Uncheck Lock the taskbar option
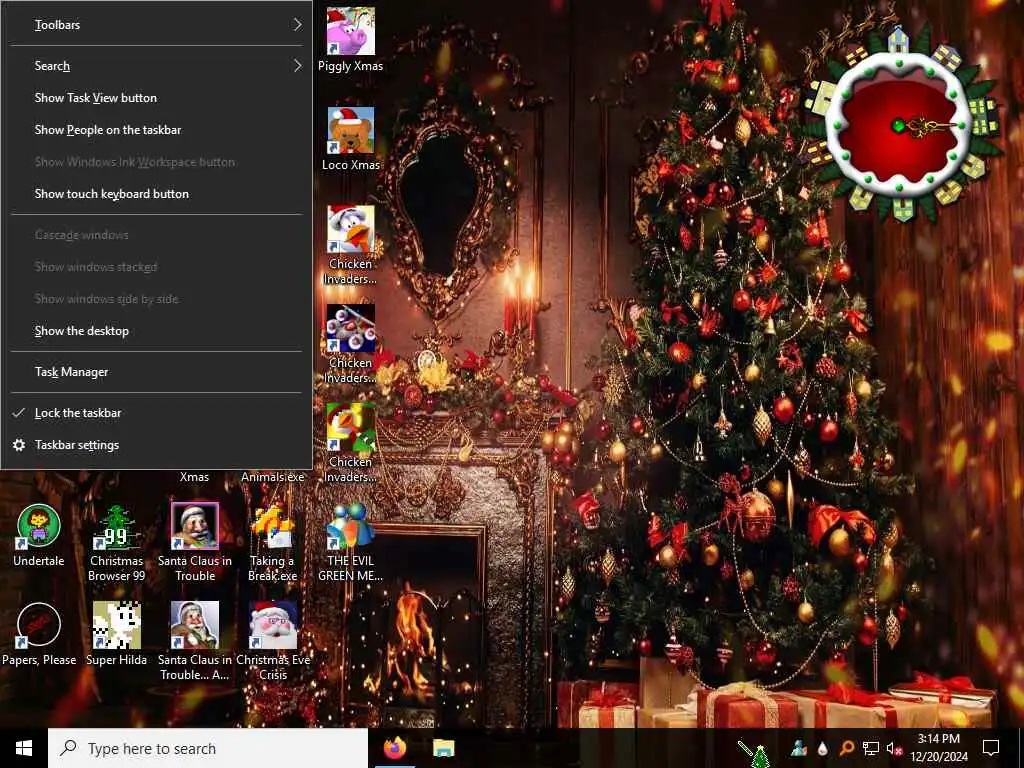Image resolution: width=1024 pixels, height=768 pixels. coord(157,413)
